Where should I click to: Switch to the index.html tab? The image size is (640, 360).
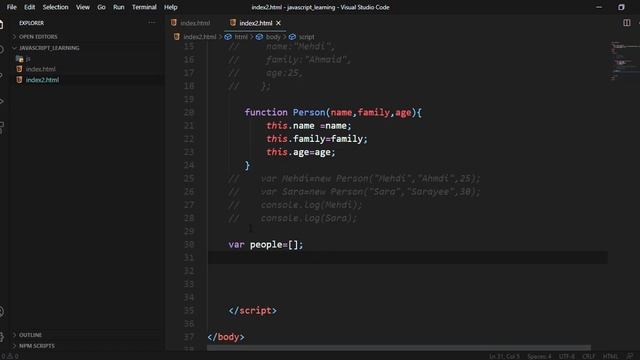click(194, 23)
